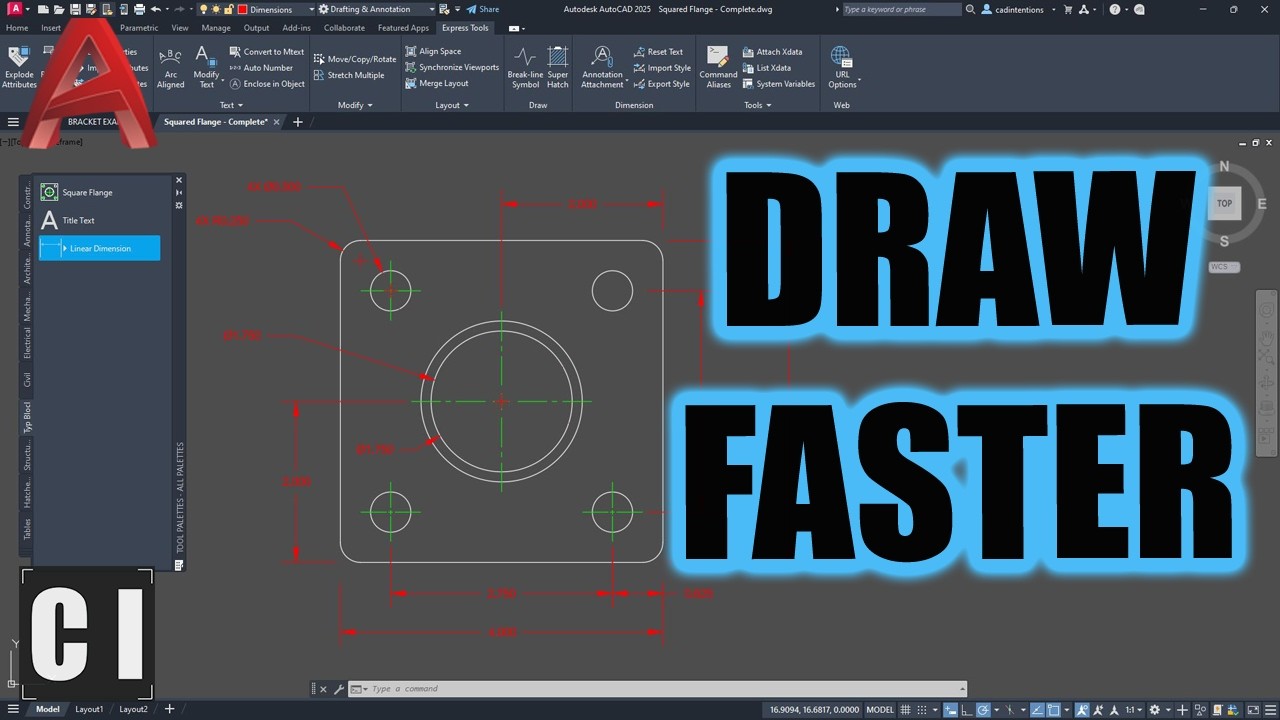Select Square Flange in tool palette
Viewport: 1280px width, 720px height.
(99, 192)
